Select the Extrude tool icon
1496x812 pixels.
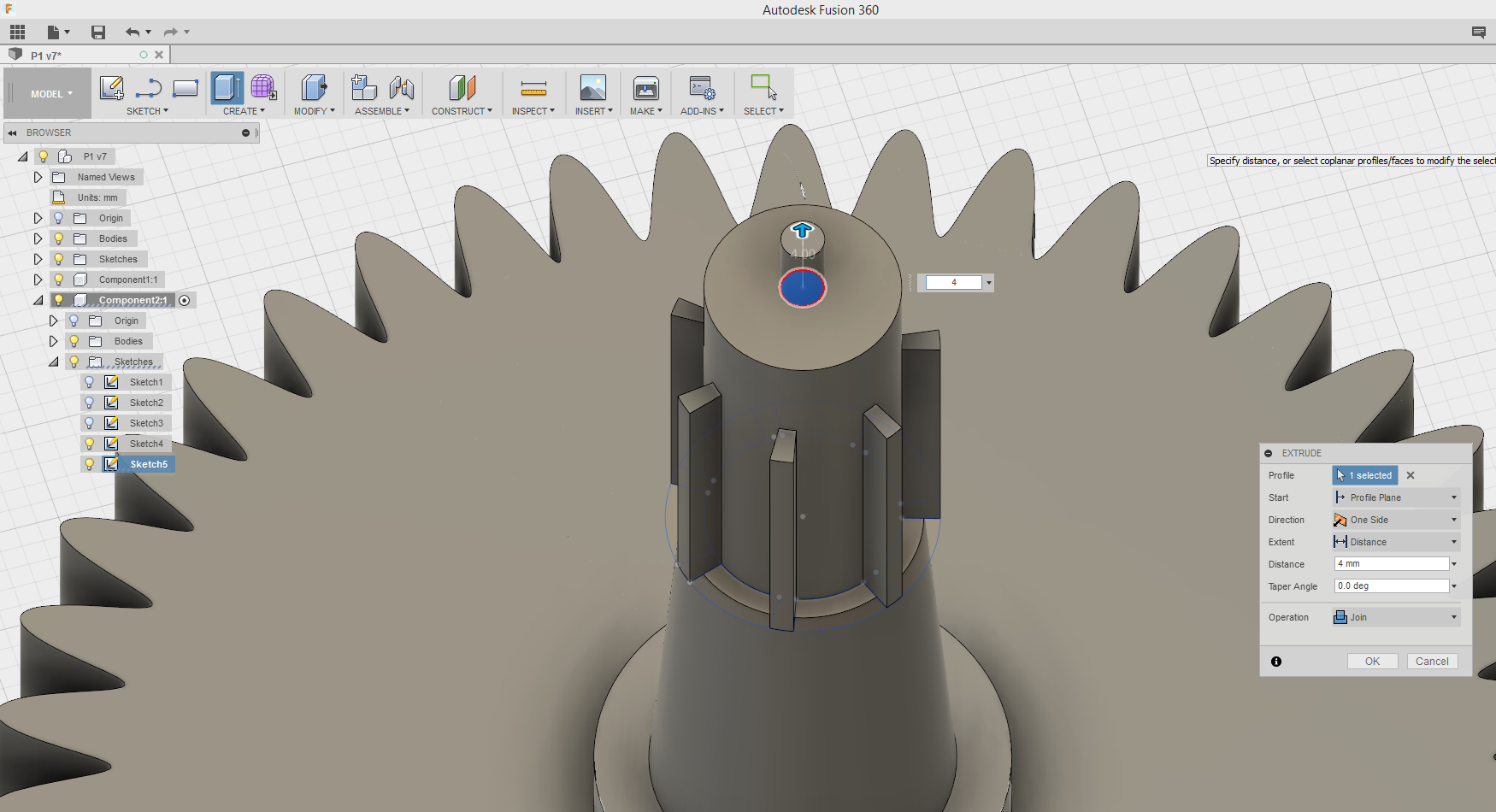coord(227,88)
